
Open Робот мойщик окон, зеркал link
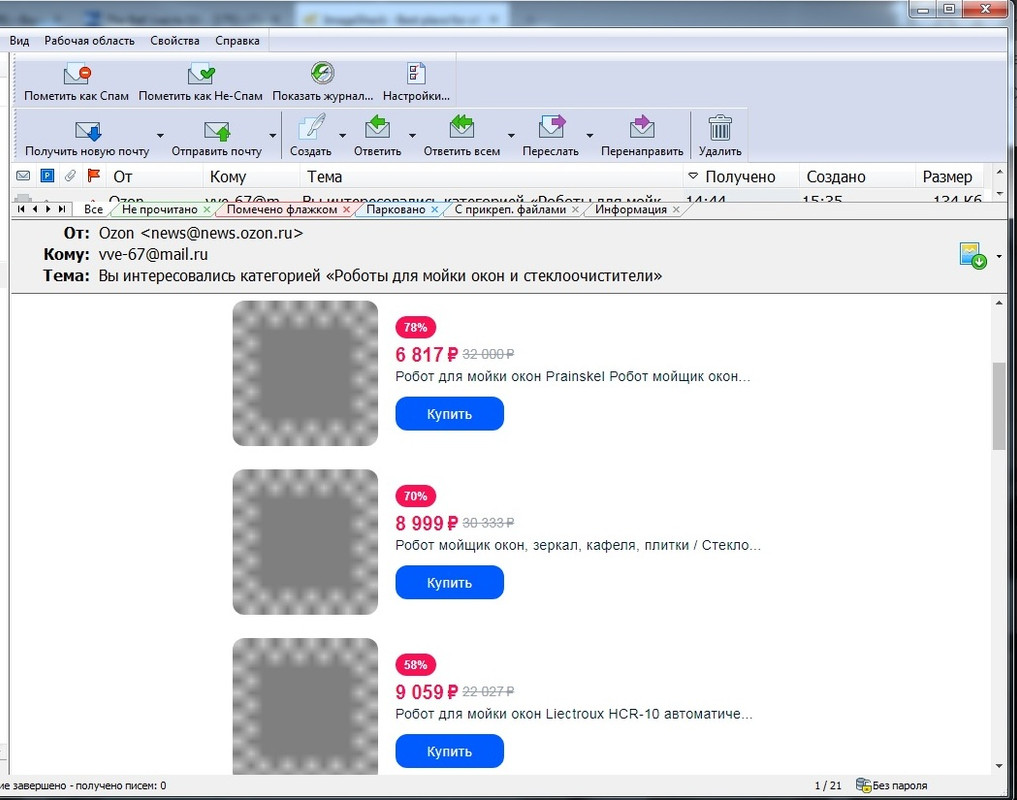578,545
